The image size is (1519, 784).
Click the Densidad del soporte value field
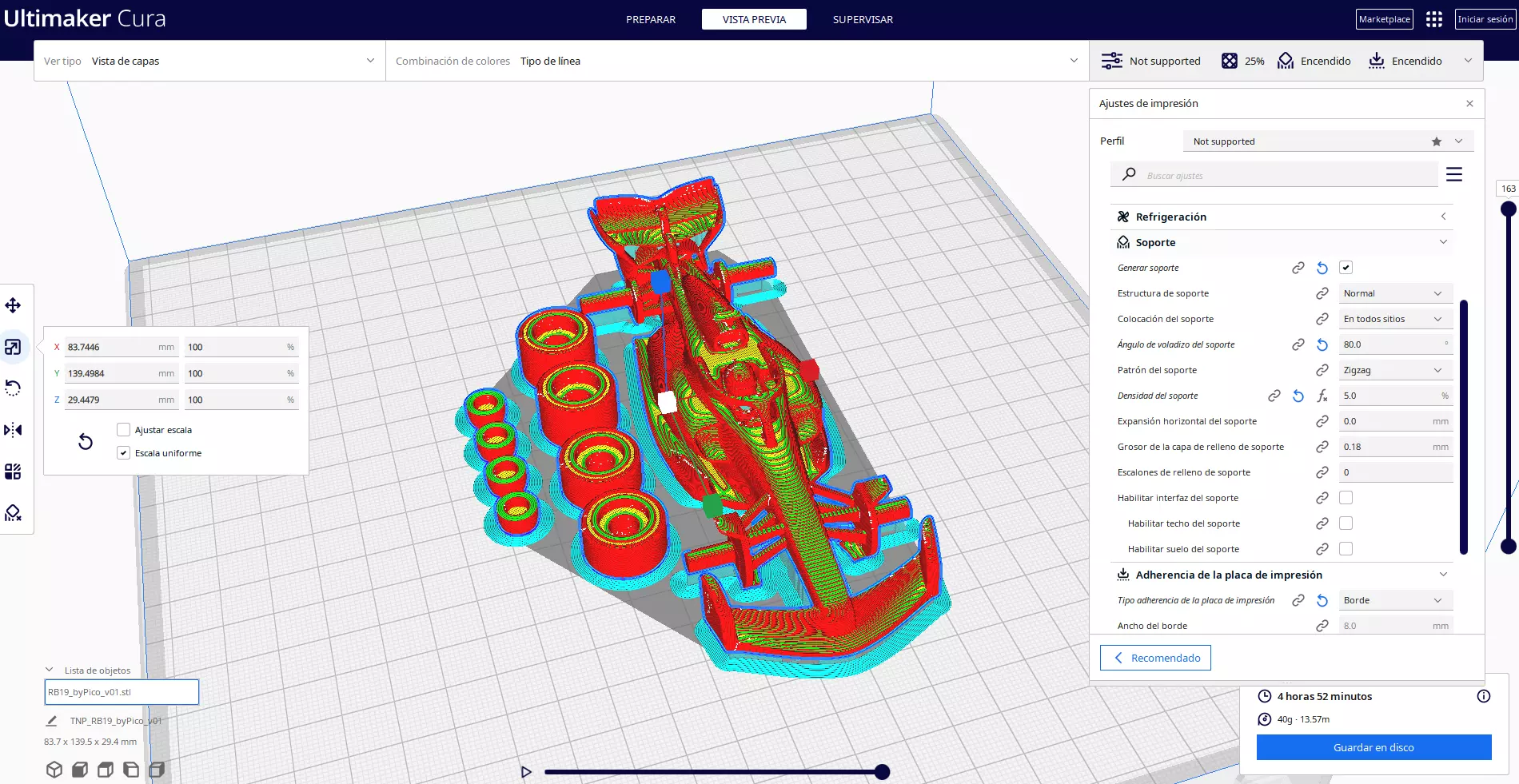pyautogui.click(x=1396, y=396)
